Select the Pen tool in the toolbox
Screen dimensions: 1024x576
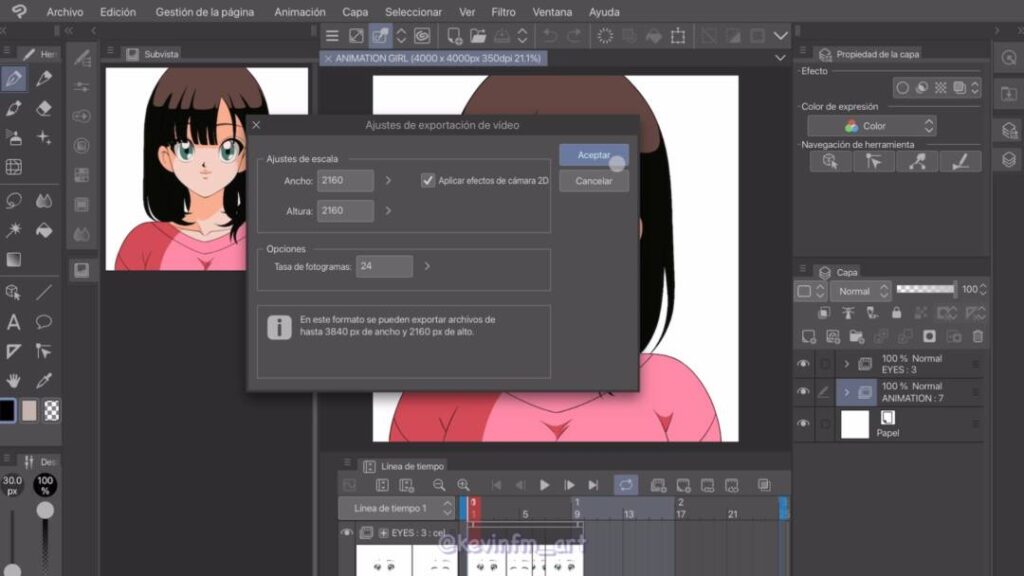coord(14,79)
